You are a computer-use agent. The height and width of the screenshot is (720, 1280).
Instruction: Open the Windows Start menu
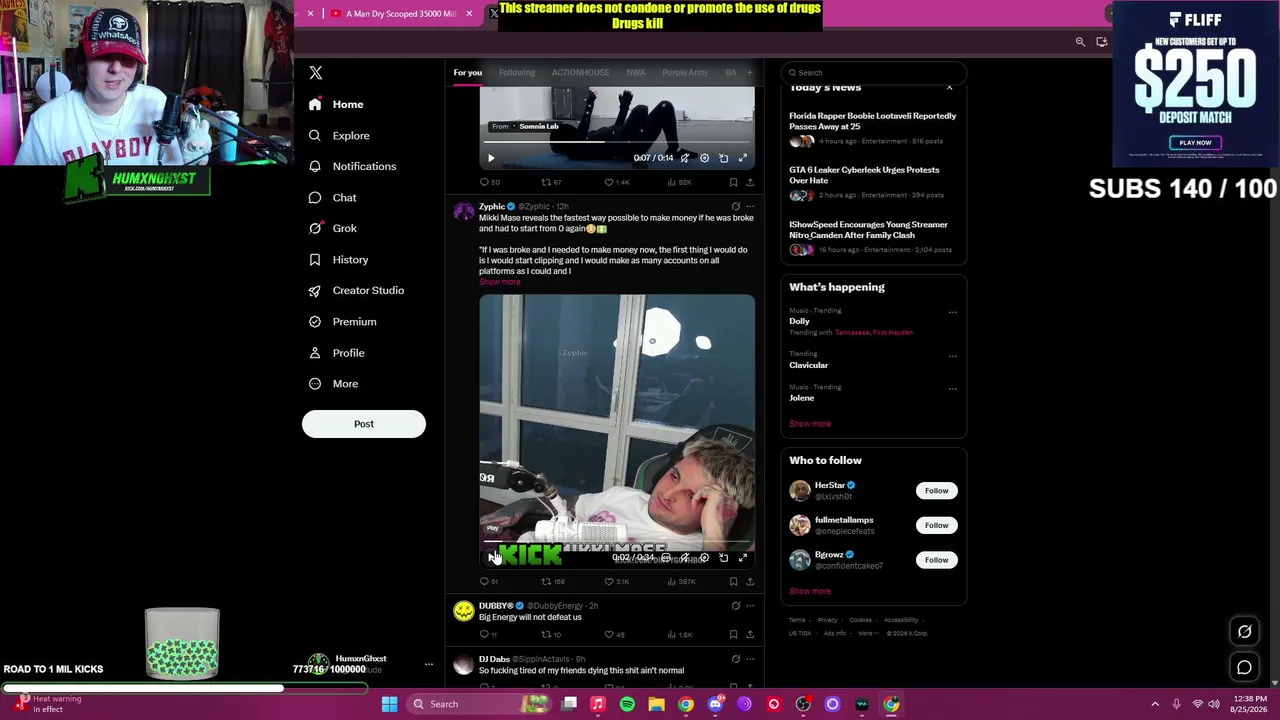click(390, 704)
